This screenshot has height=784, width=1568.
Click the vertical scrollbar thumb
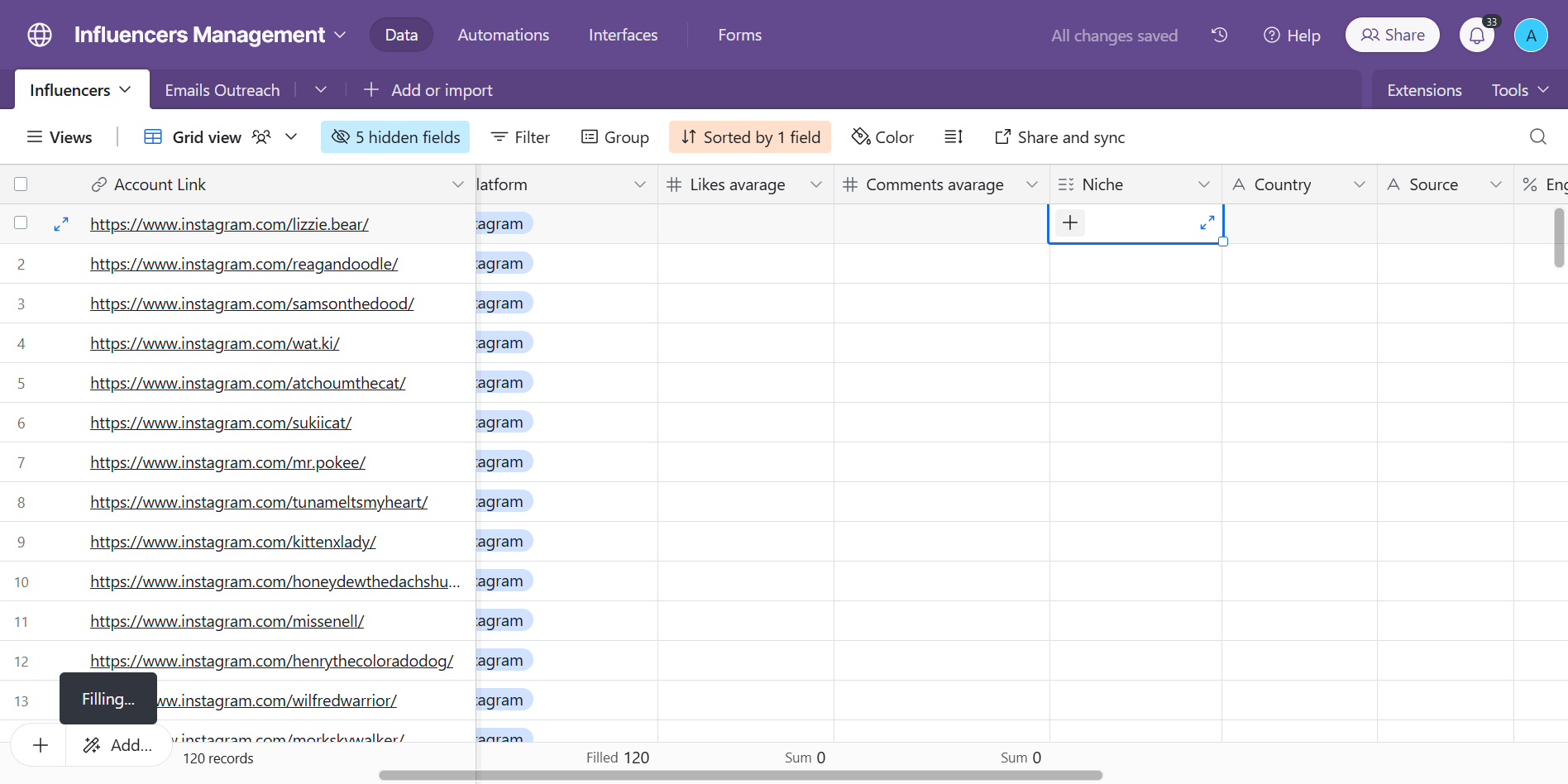1559,238
